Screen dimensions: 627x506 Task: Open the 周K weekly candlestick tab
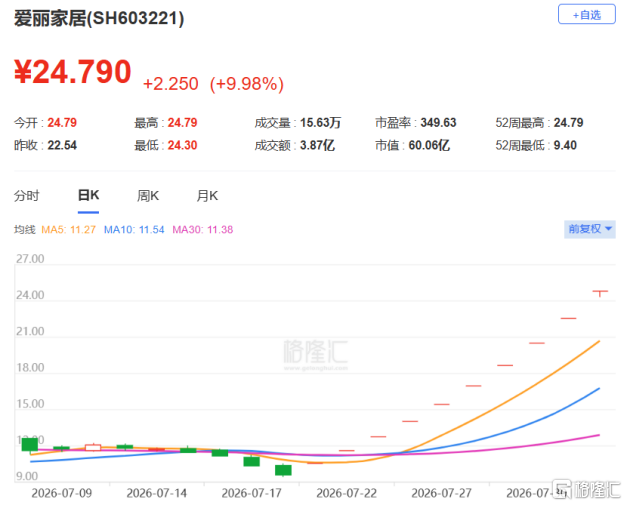click(x=148, y=196)
